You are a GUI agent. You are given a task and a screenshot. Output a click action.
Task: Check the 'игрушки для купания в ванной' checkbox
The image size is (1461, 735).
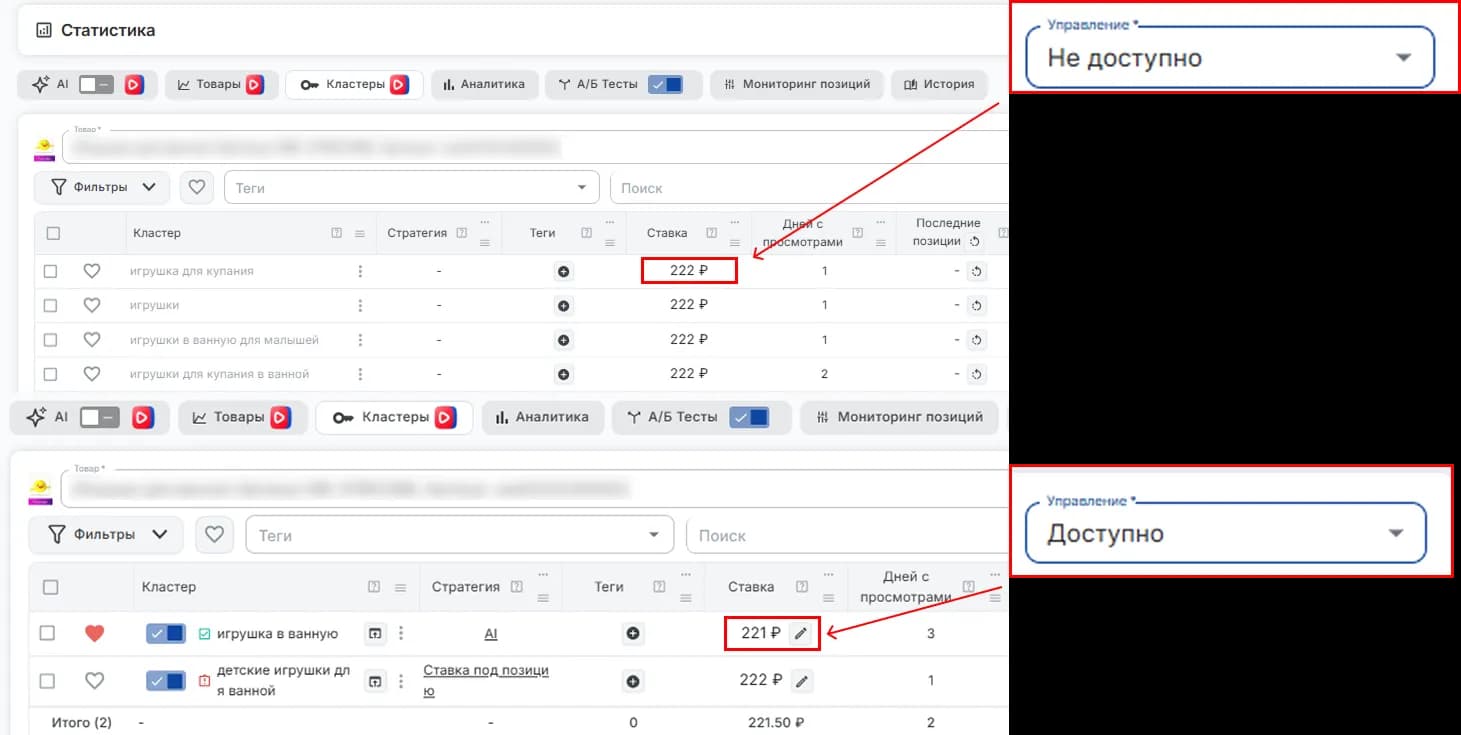(x=51, y=374)
